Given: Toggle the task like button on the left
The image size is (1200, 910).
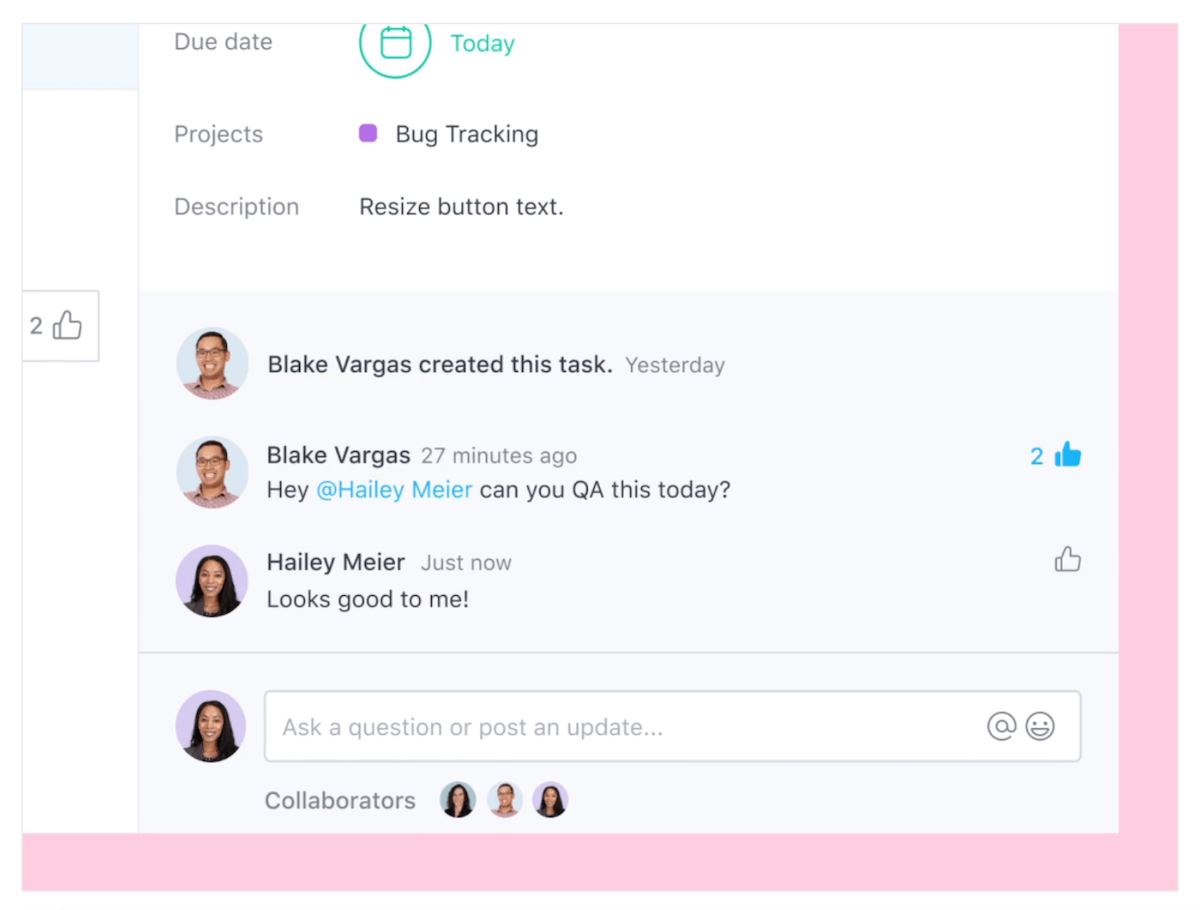Looking at the screenshot, I should (x=60, y=326).
